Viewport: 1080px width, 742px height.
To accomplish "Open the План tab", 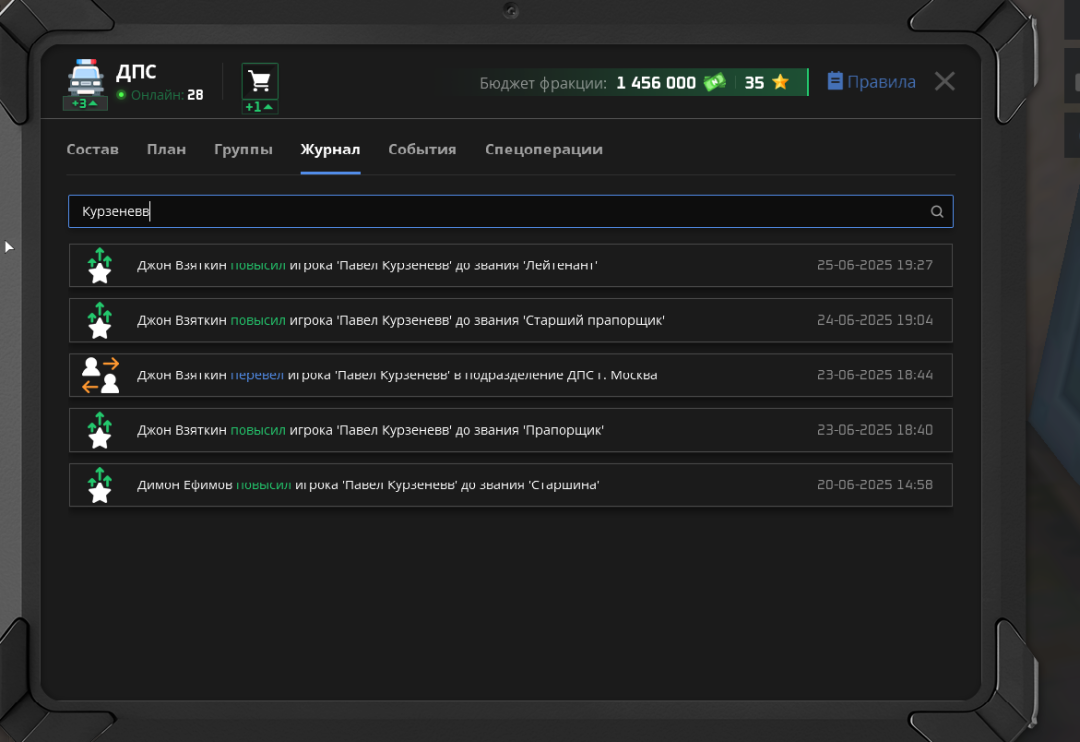I will [166, 149].
